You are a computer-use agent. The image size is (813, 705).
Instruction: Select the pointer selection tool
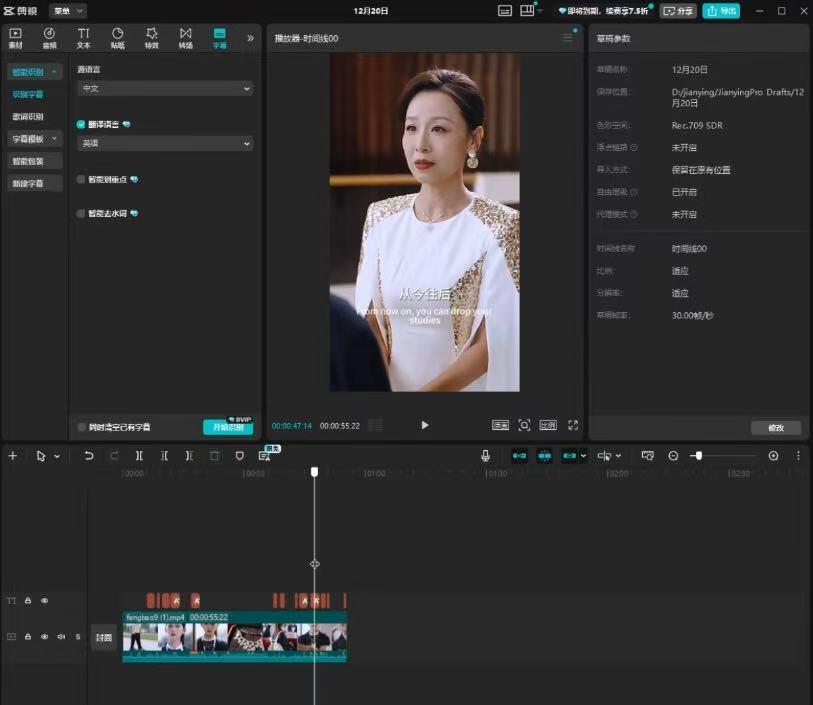click(40, 456)
